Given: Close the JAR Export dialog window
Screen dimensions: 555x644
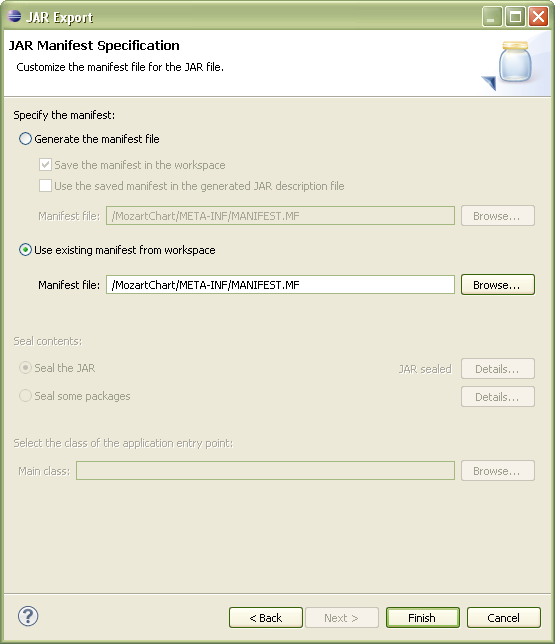Looking at the screenshot, I should (x=538, y=17).
